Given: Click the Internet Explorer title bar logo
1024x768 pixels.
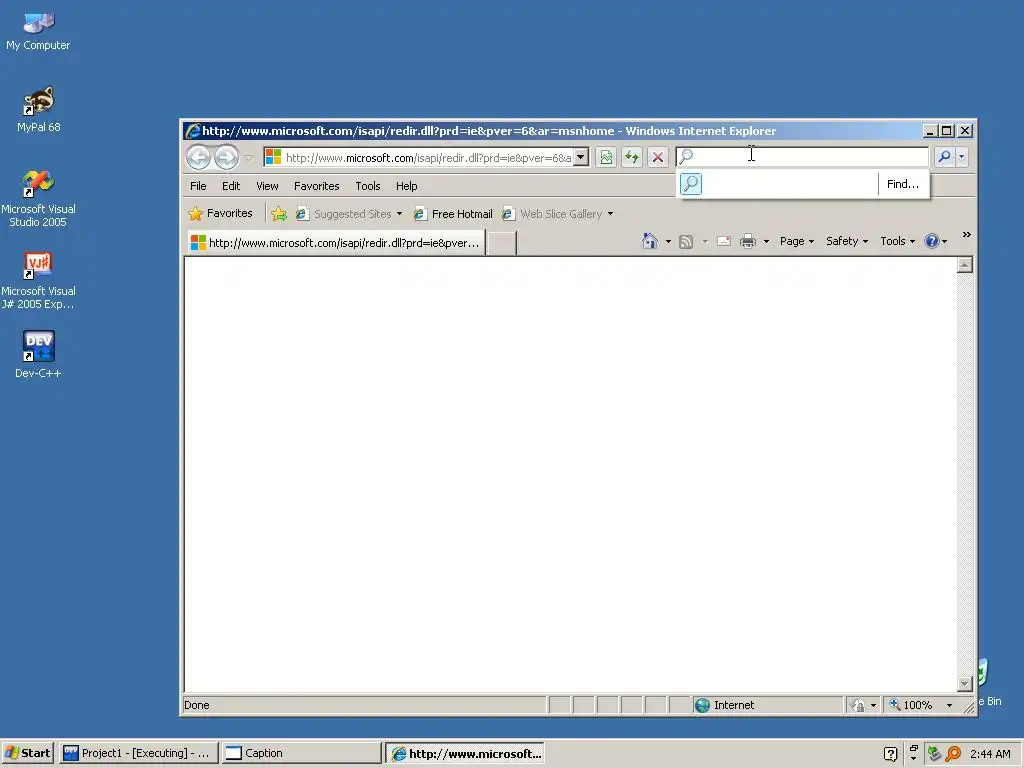Looking at the screenshot, I should click(x=192, y=131).
